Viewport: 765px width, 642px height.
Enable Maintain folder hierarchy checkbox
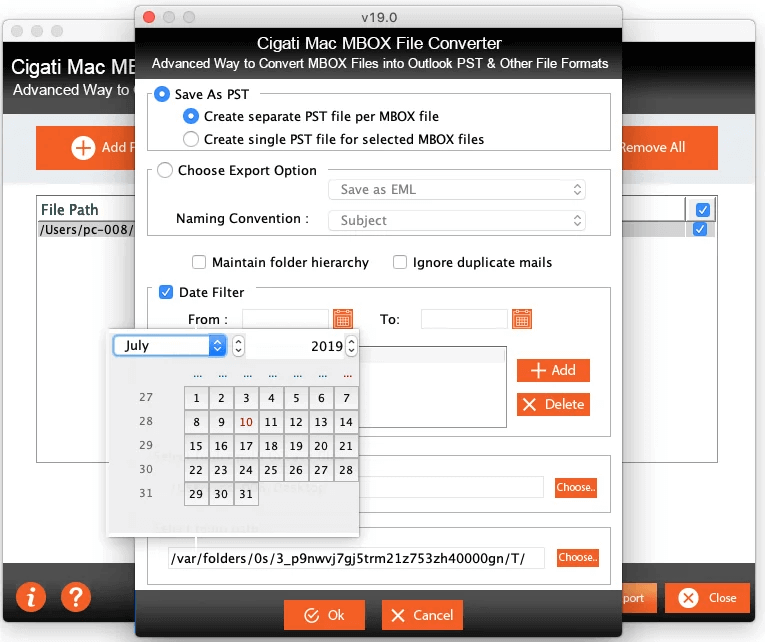point(199,262)
